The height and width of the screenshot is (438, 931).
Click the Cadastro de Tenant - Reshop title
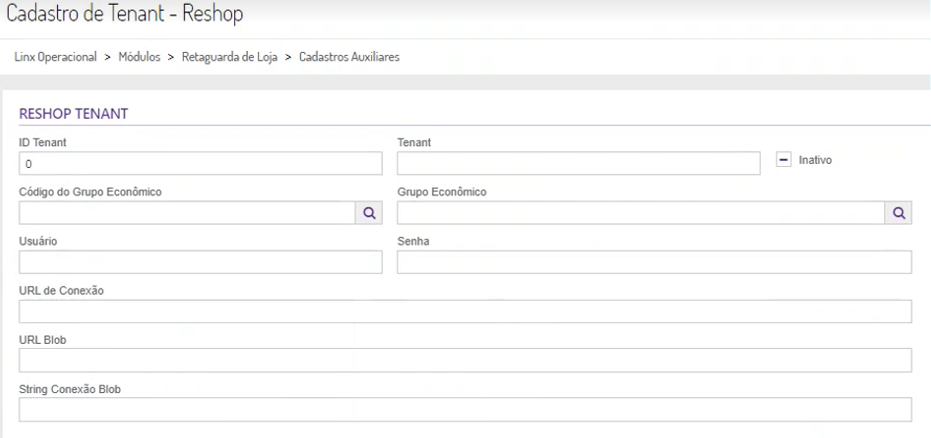[x=125, y=15]
